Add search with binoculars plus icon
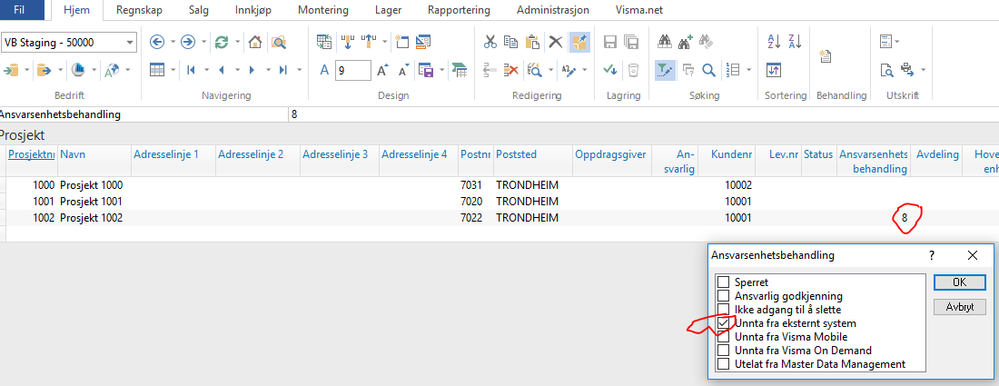This screenshot has width=999, height=386. (x=685, y=42)
